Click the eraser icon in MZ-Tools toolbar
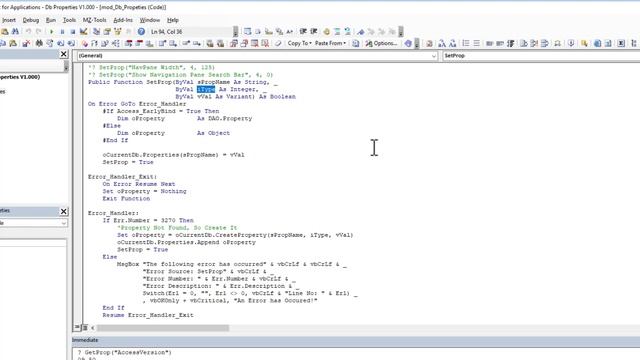 [278, 43]
